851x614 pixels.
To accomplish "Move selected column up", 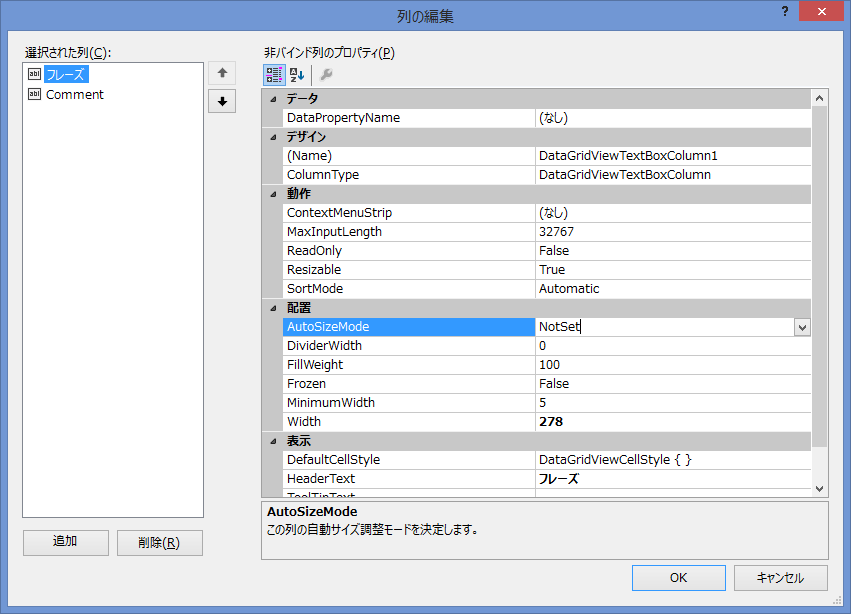I will 222,73.
